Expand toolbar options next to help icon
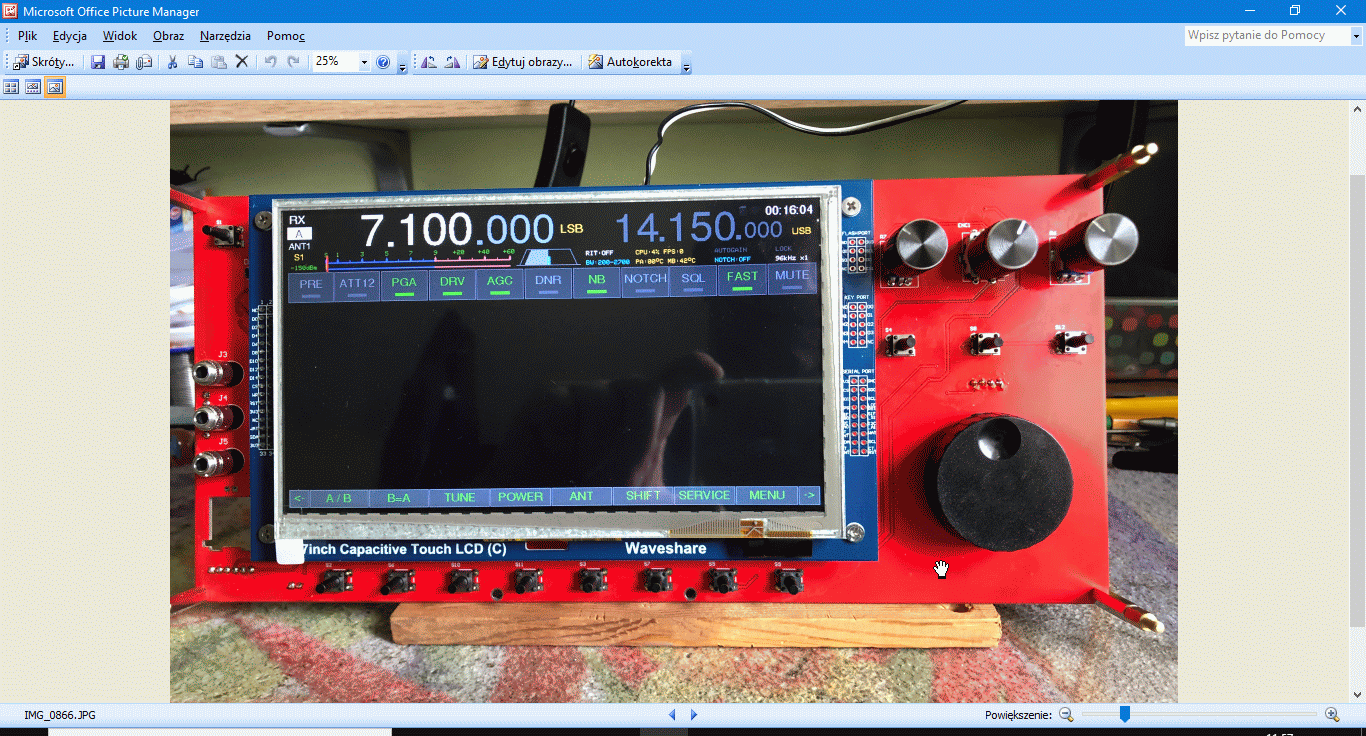This screenshot has height=736, width=1366. pyautogui.click(x=402, y=65)
